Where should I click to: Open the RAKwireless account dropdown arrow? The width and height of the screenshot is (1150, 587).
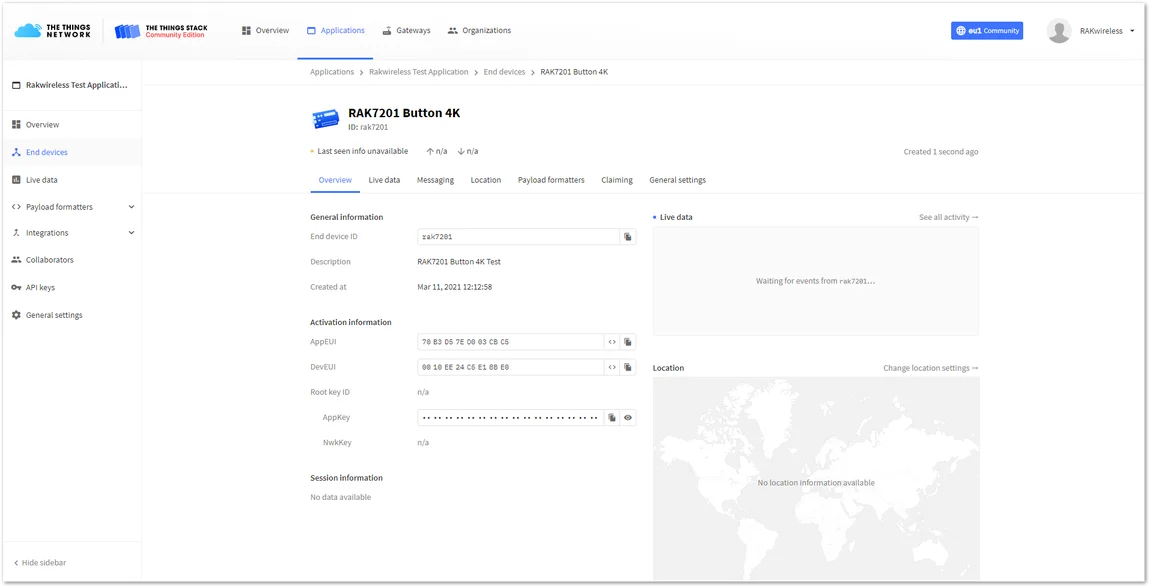click(x=1132, y=31)
